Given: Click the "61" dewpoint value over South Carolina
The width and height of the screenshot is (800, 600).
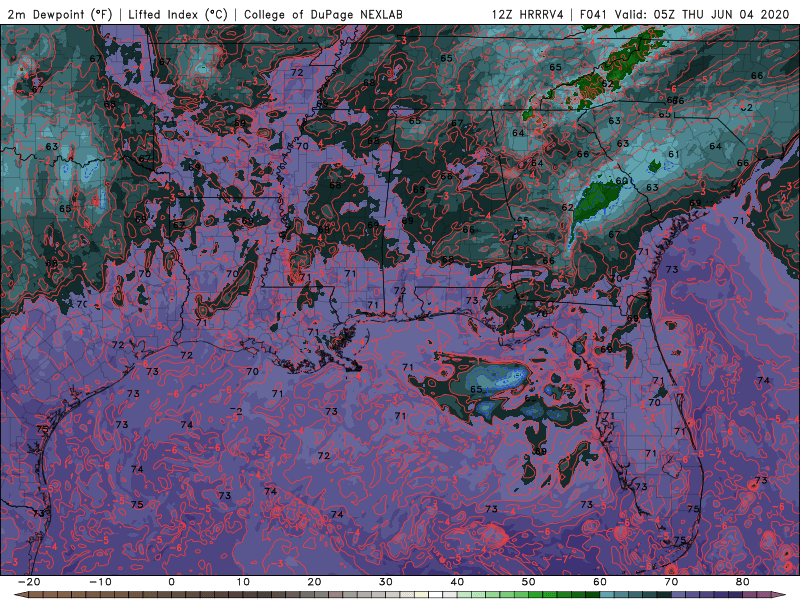Looking at the screenshot, I should pyautogui.click(x=673, y=154).
